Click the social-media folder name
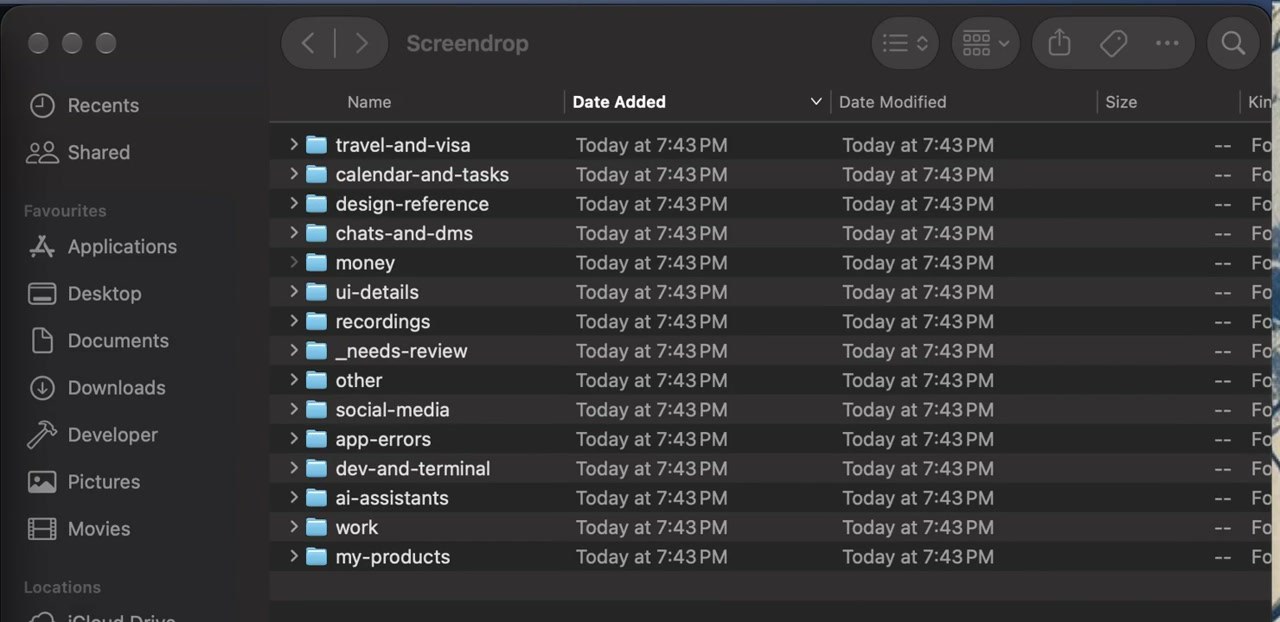The width and height of the screenshot is (1280, 622). tap(392, 410)
